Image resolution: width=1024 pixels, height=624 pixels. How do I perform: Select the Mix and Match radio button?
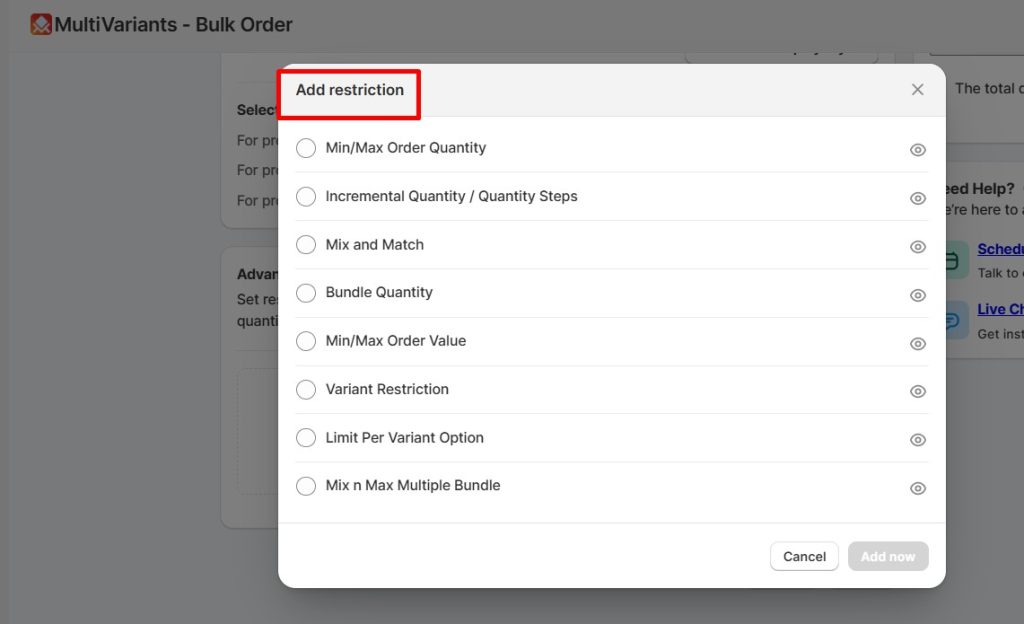pyautogui.click(x=306, y=245)
